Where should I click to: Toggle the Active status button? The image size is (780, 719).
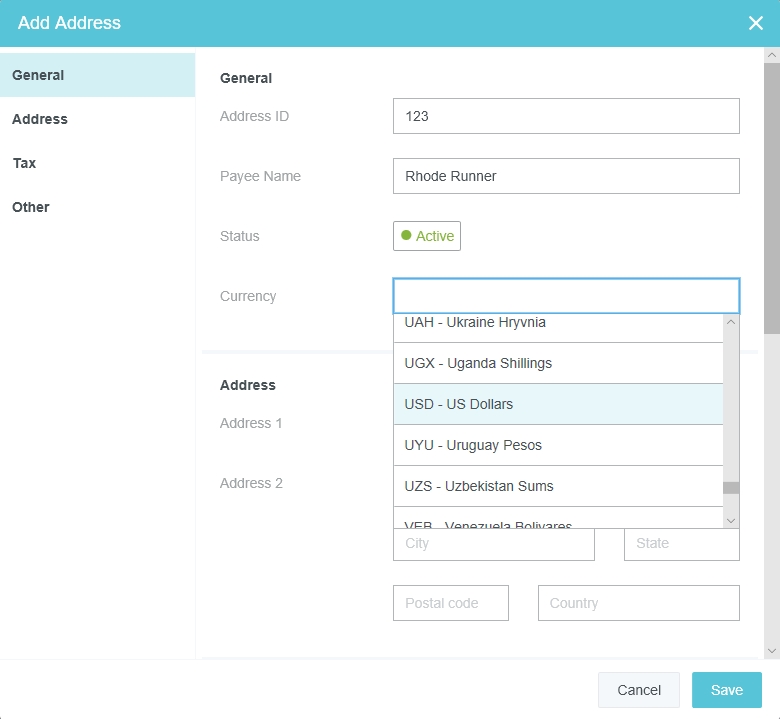coord(427,236)
